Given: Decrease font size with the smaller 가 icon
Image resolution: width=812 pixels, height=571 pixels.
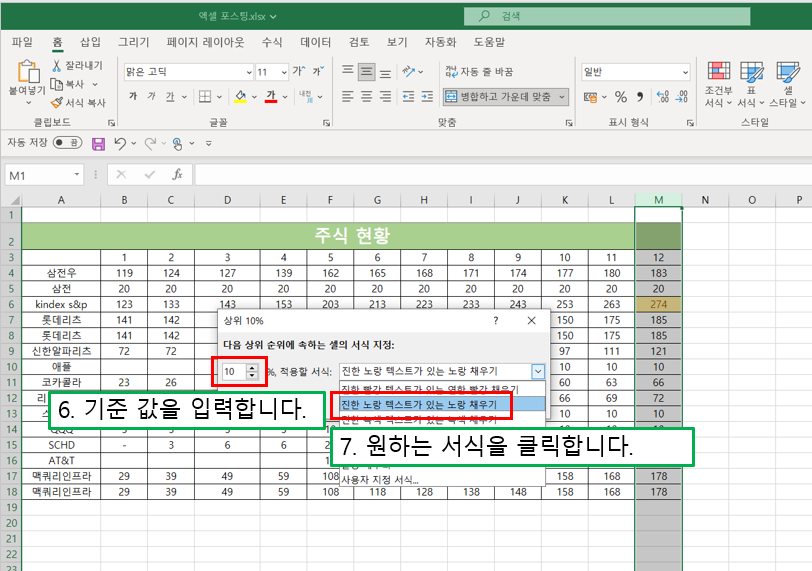Looking at the screenshot, I should [x=317, y=71].
